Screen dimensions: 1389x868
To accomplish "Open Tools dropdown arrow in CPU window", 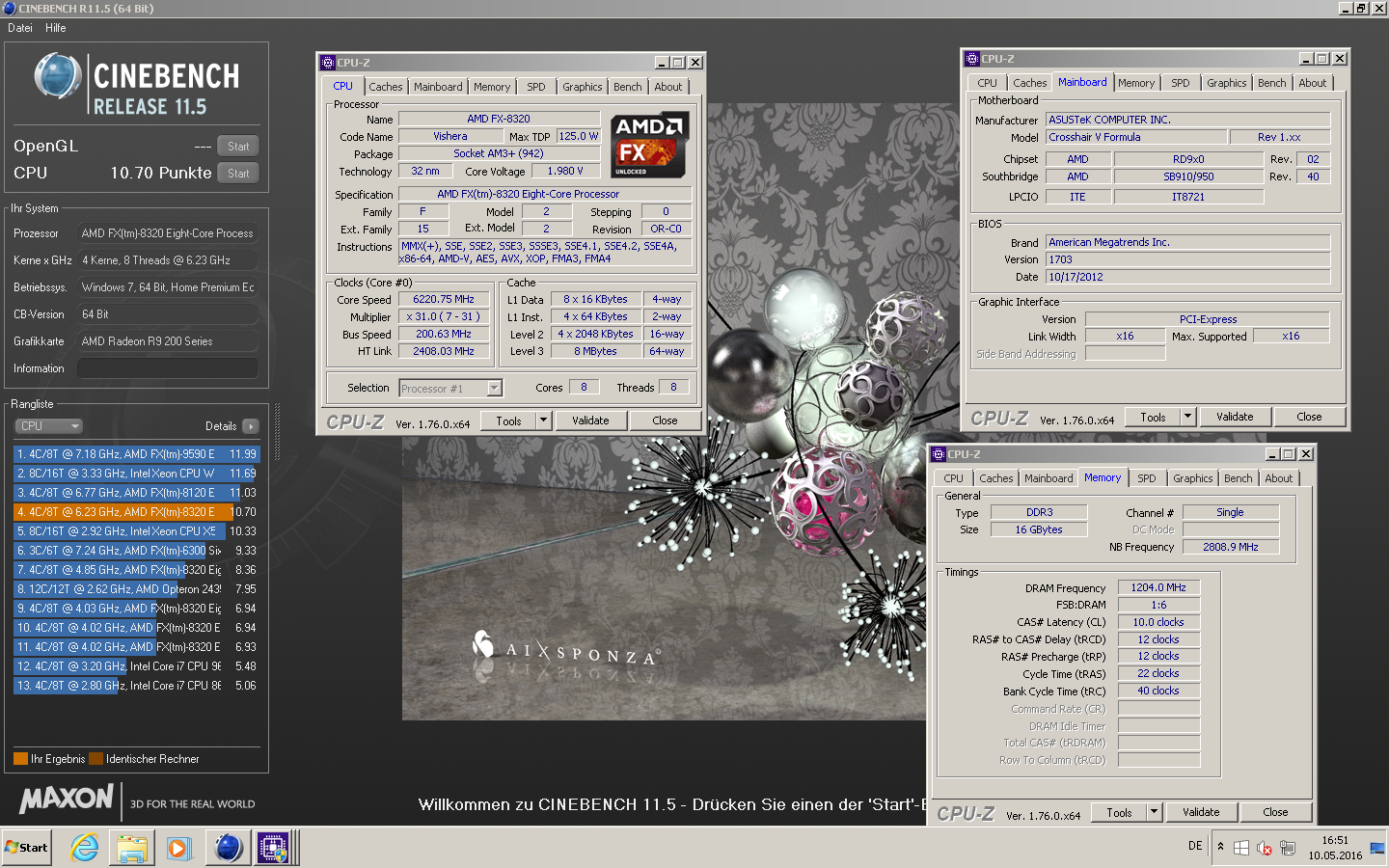I will (x=543, y=421).
